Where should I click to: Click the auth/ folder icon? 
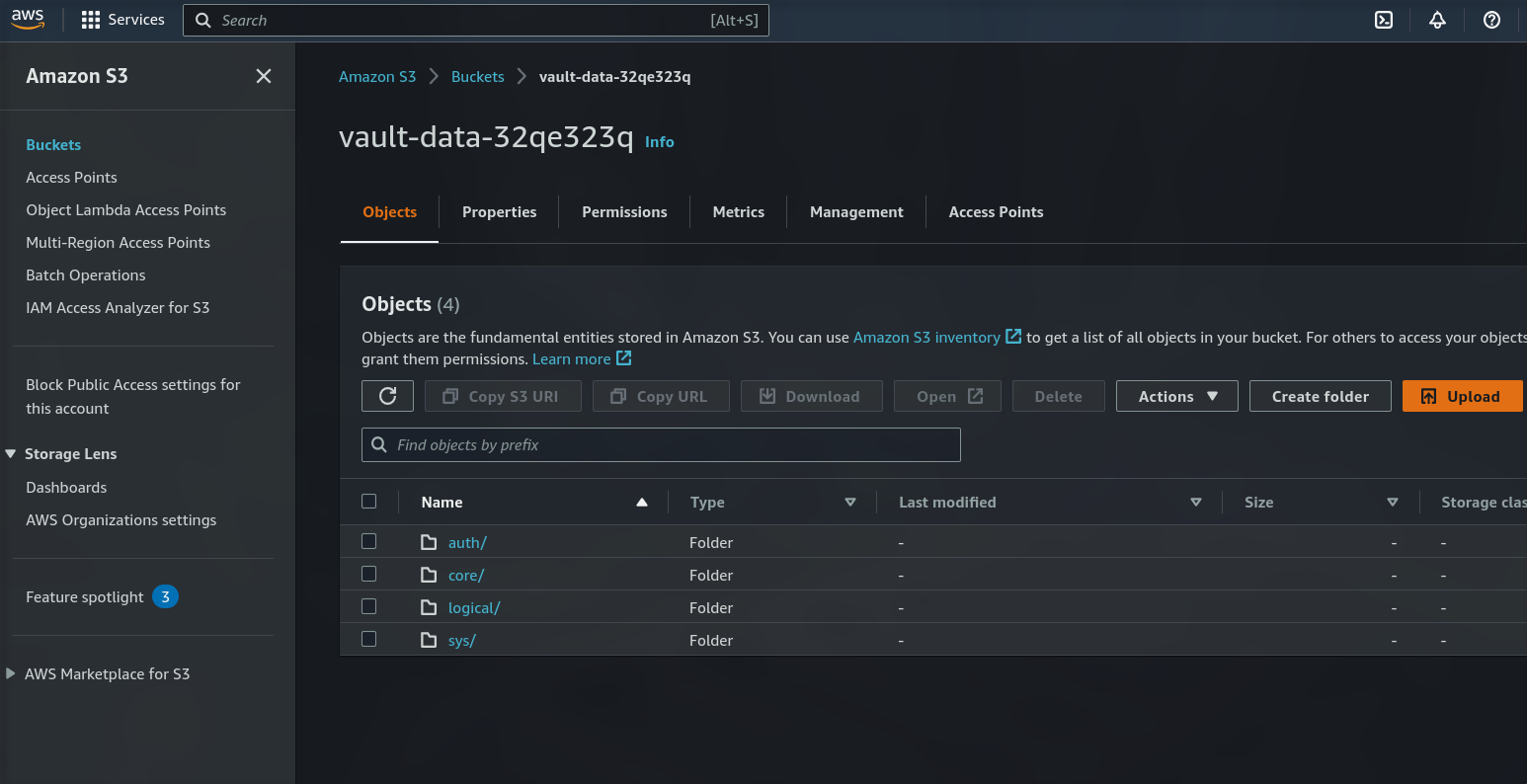(x=429, y=542)
